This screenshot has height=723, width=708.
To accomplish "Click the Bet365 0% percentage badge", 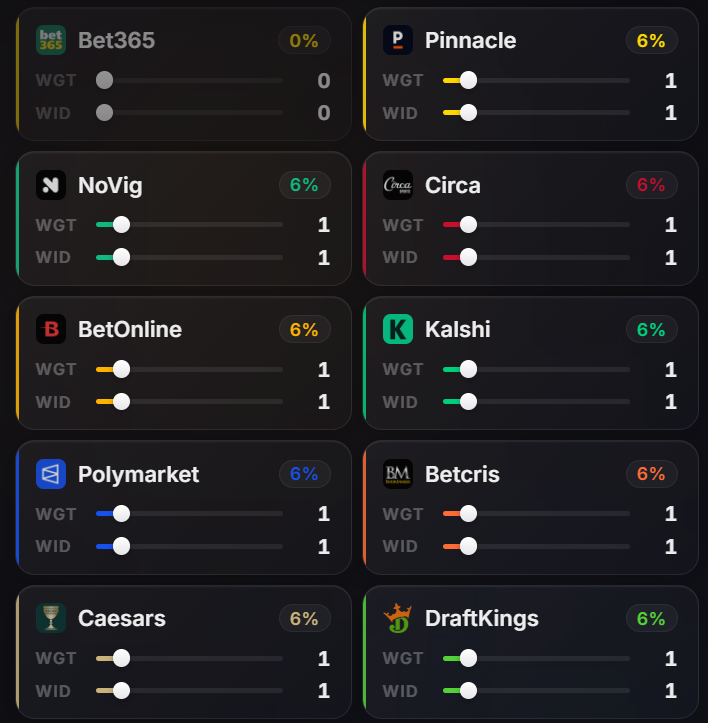I will (304, 40).
